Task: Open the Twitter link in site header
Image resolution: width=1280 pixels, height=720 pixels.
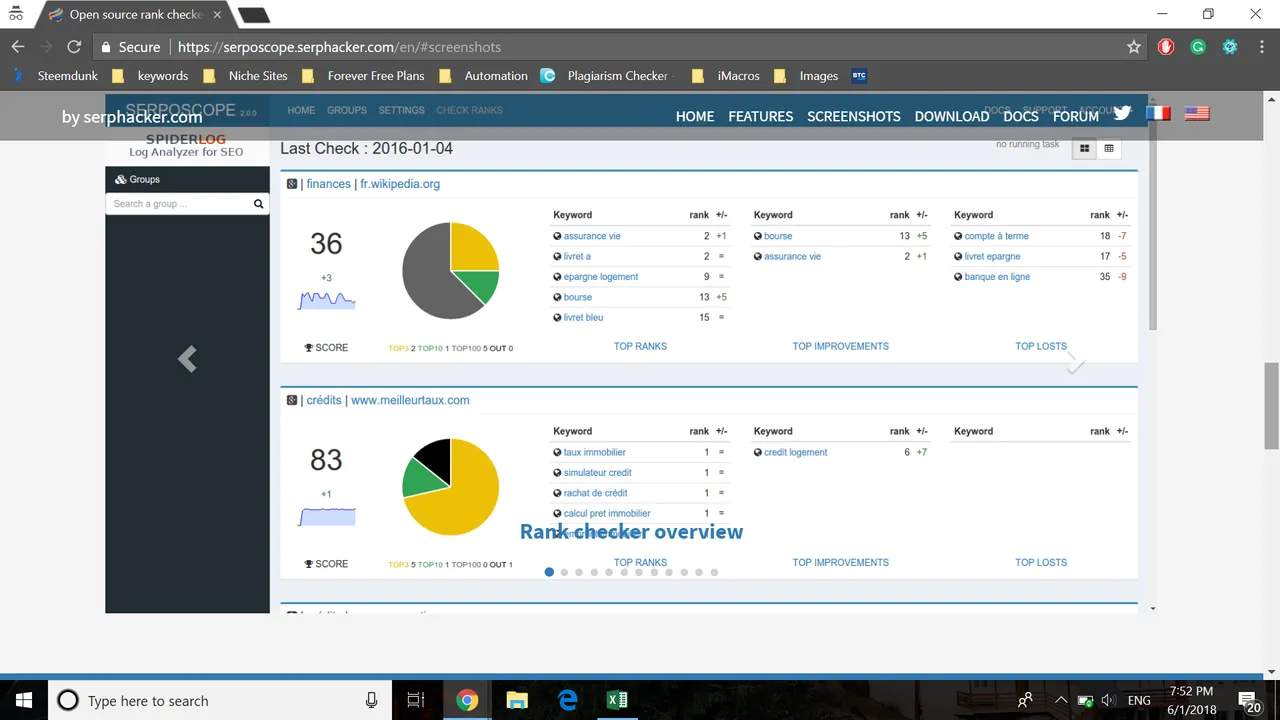Action: coord(1122,113)
